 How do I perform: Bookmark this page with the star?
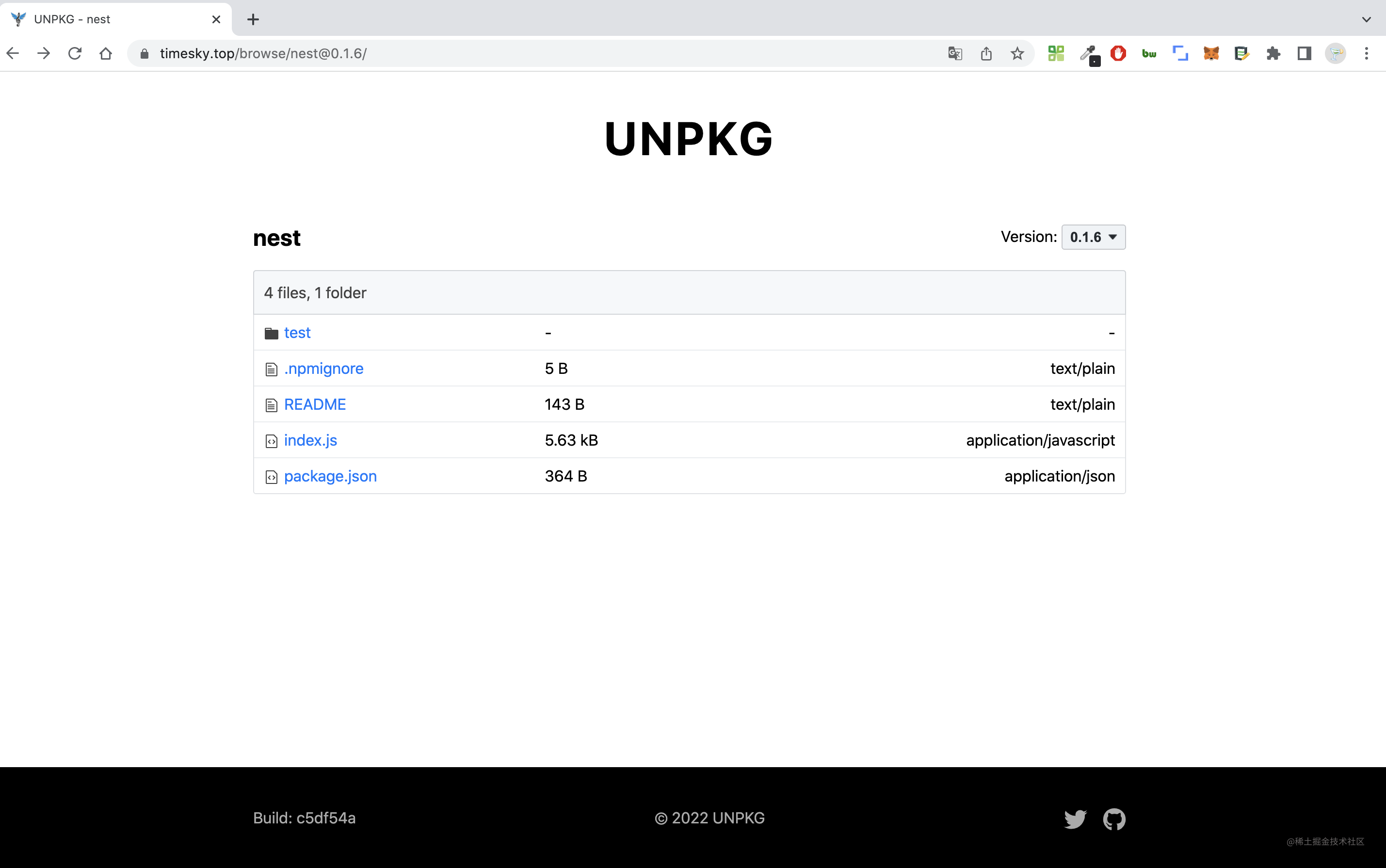1017,53
